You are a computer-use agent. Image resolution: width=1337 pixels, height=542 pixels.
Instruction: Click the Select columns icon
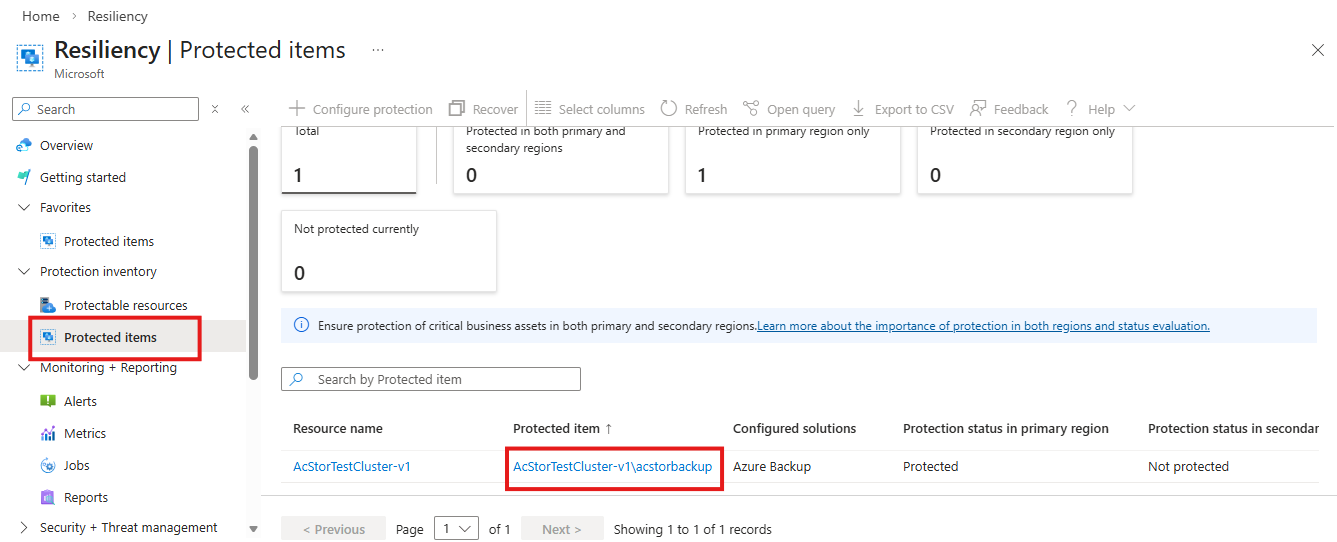543,109
